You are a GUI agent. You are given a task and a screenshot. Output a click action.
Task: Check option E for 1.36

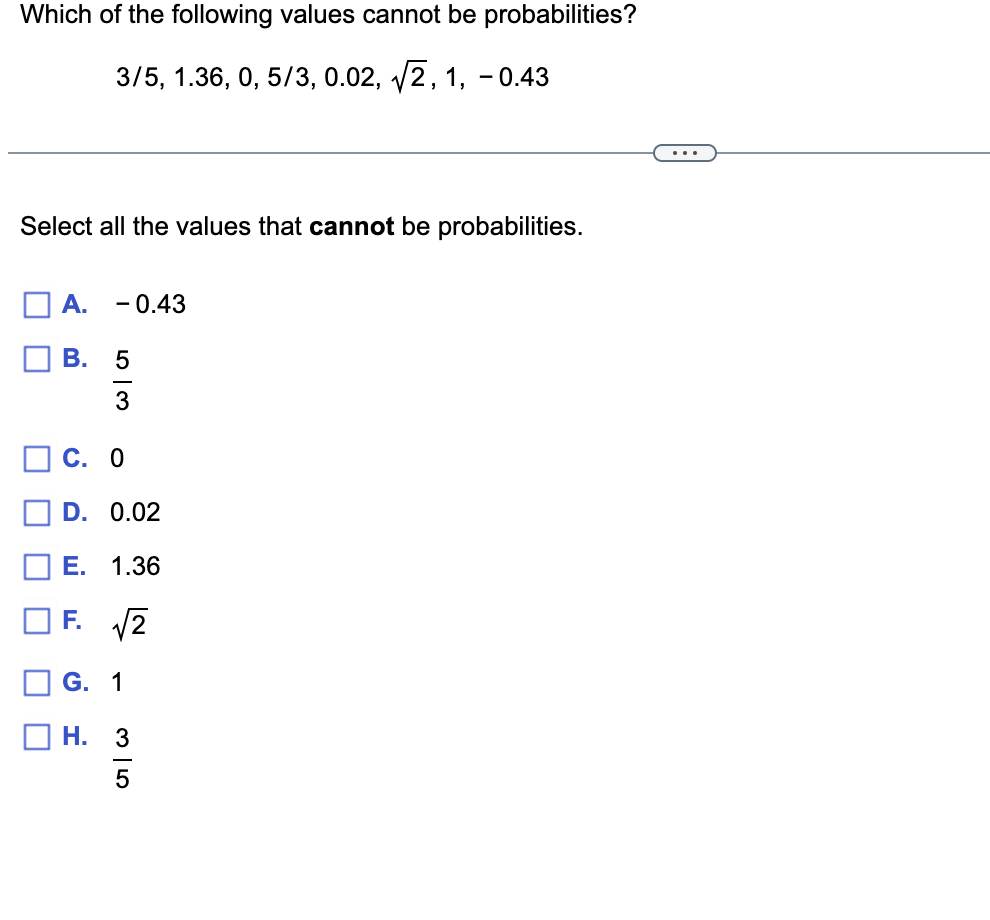point(36,566)
